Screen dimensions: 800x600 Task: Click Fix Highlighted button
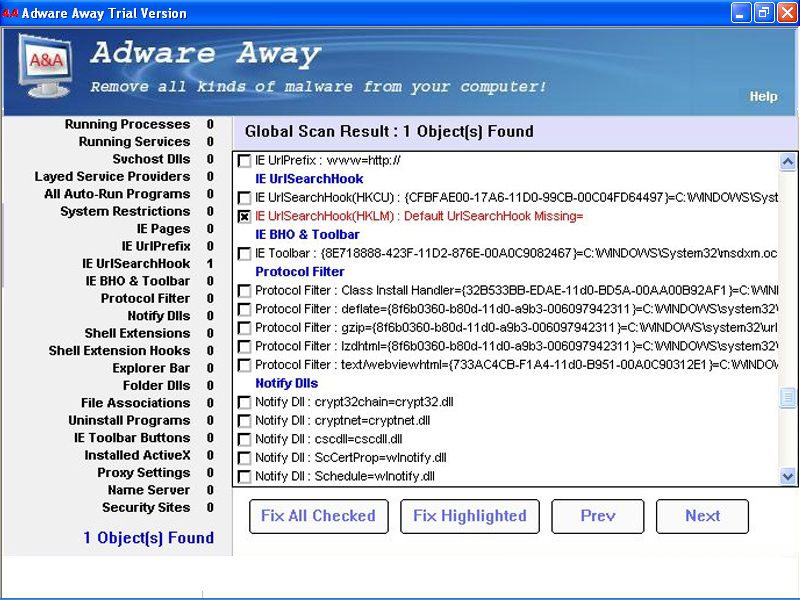[470, 516]
